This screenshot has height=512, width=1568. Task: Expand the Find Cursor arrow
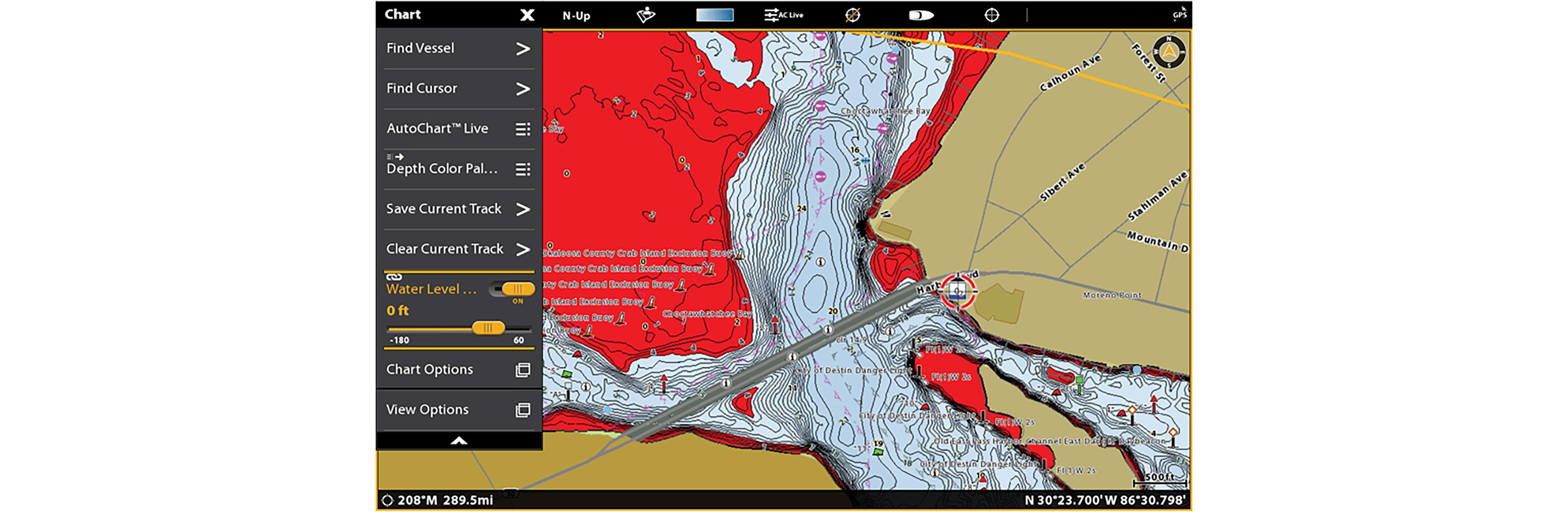(x=522, y=89)
